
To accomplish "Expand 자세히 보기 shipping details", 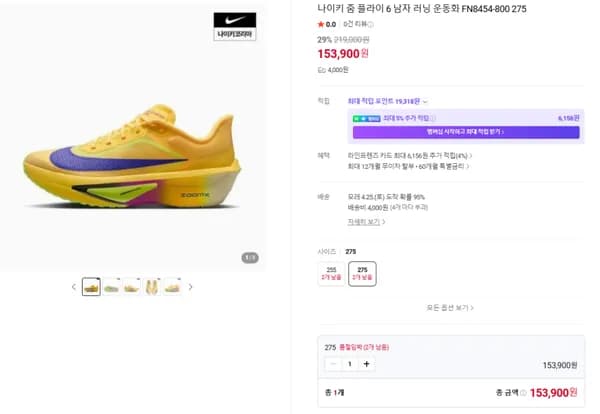I will tap(365, 221).
